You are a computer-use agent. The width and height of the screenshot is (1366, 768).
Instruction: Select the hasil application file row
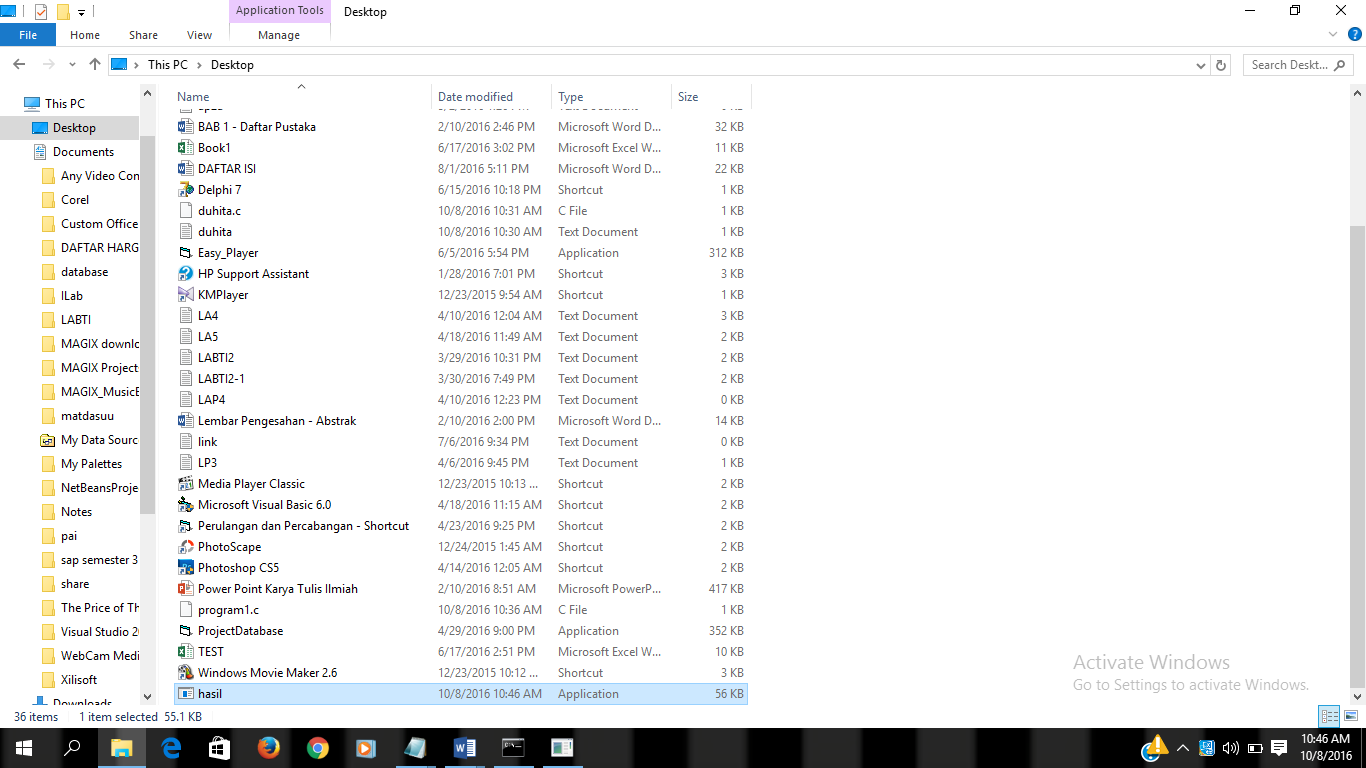click(x=460, y=694)
